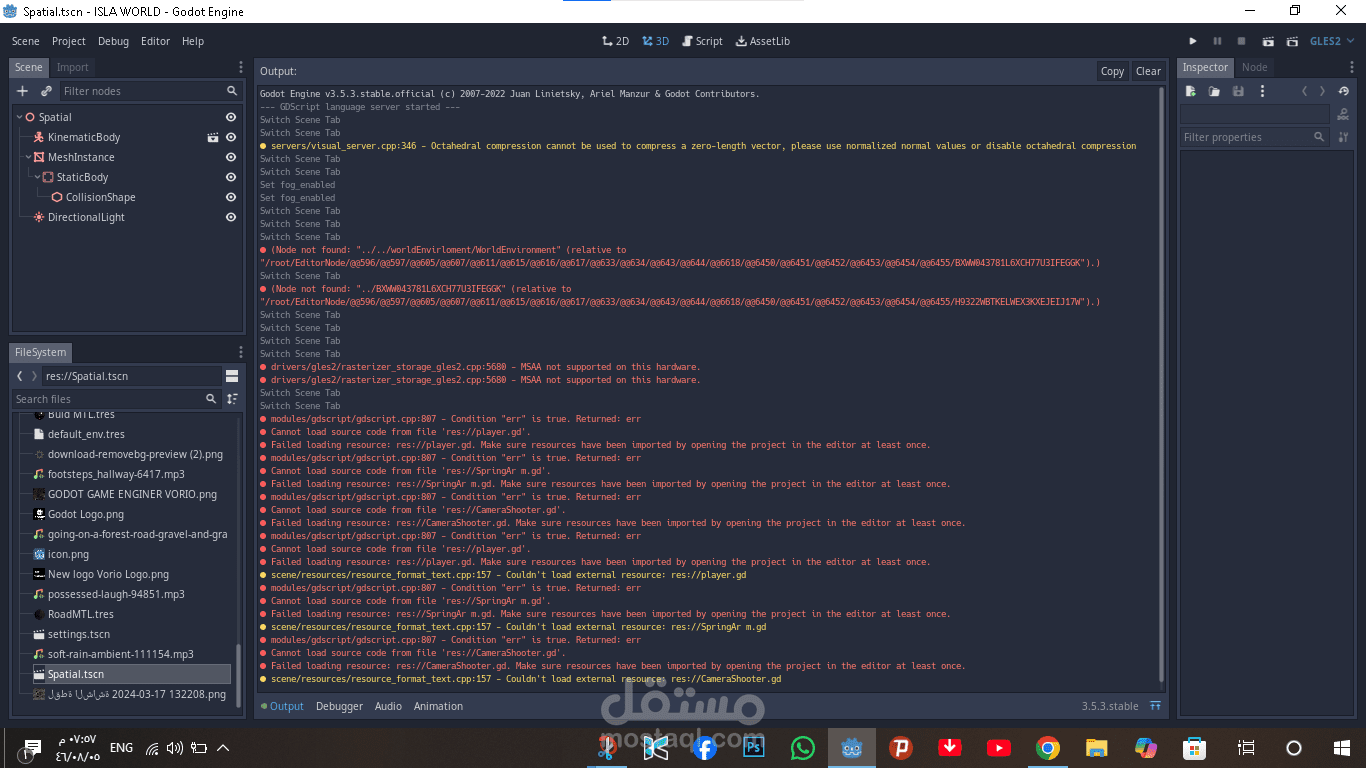The height and width of the screenshot is (768, 1366).
Task: Load an existing resource in Inspector
Action: [x=1214, y=91]
